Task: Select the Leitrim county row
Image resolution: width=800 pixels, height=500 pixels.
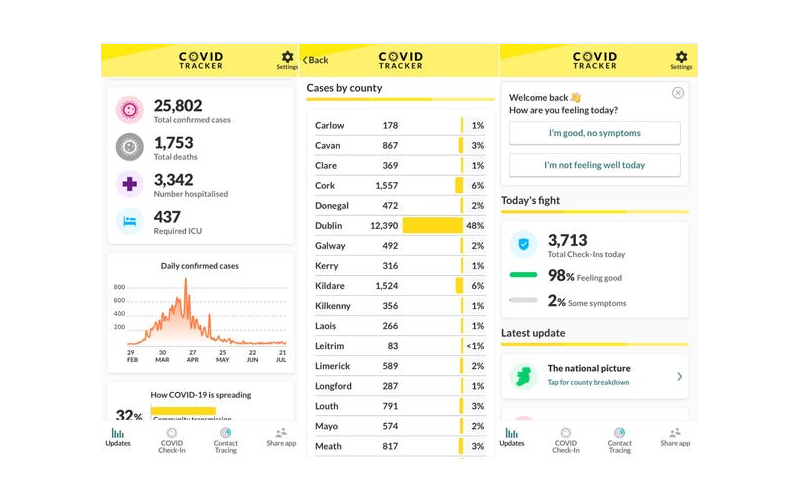Action: (x=401, y=346)
